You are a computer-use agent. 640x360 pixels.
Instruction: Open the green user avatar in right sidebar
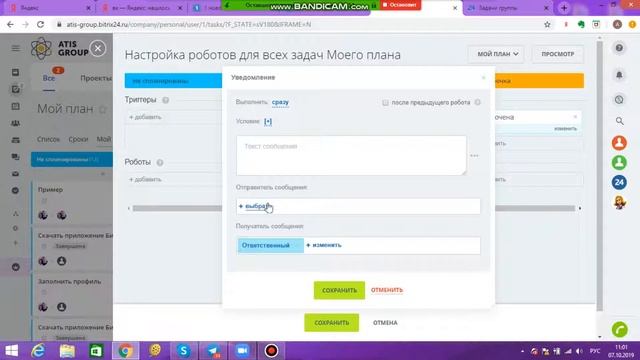click(x=619, y=162)
